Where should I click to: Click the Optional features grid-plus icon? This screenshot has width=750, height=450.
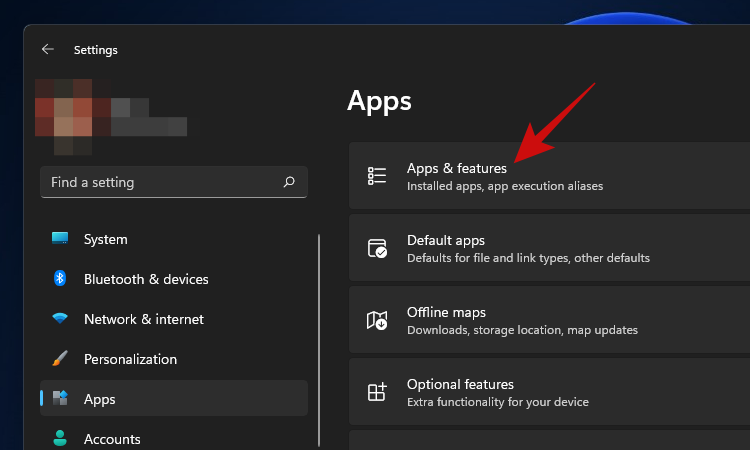click(x=377, y=392)
